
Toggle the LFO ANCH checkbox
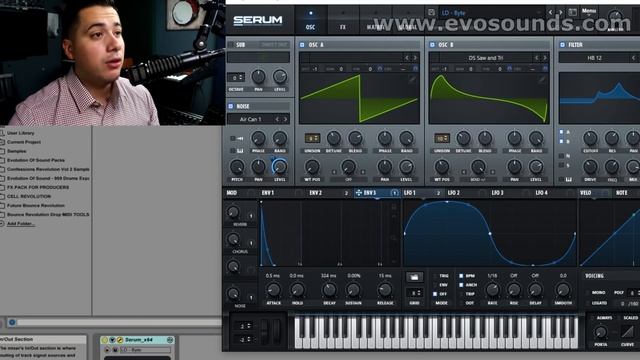point(461,285)
